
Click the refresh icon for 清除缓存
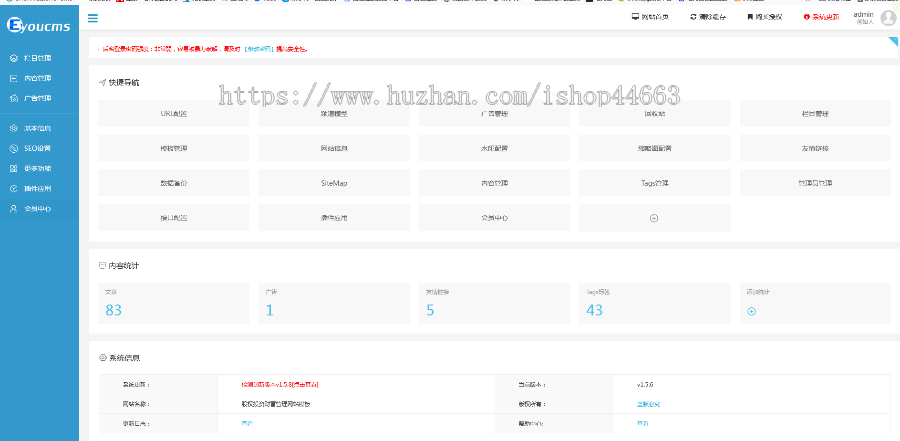(x=693, y=17)
